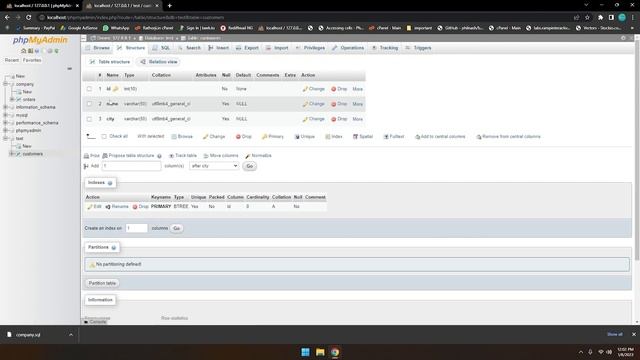Click Go to create an index
Screen dimensions: 640x360
coord(176,228)
